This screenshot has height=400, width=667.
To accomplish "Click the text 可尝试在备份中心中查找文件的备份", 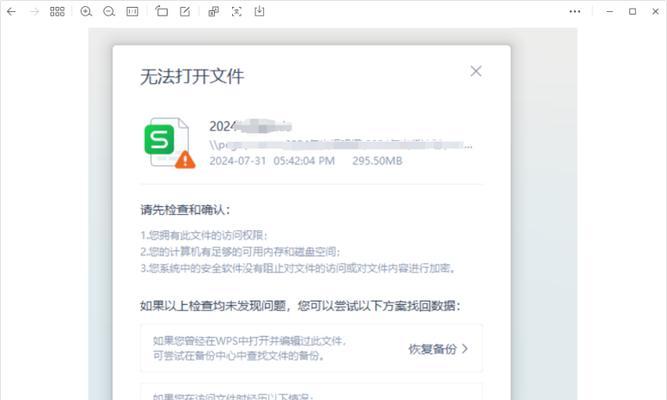I will coord(239,355).
